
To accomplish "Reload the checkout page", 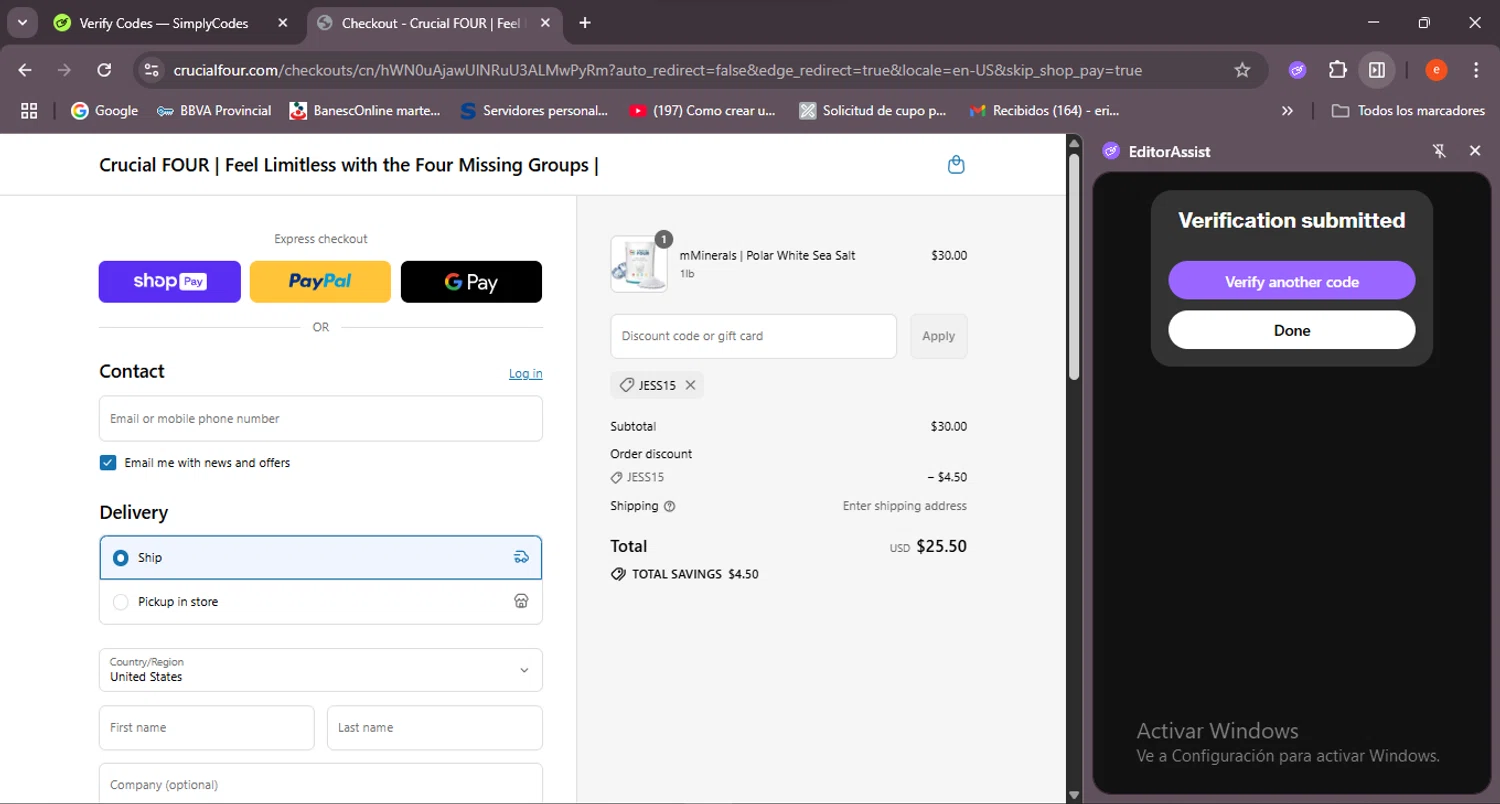I will pos(104,70).
